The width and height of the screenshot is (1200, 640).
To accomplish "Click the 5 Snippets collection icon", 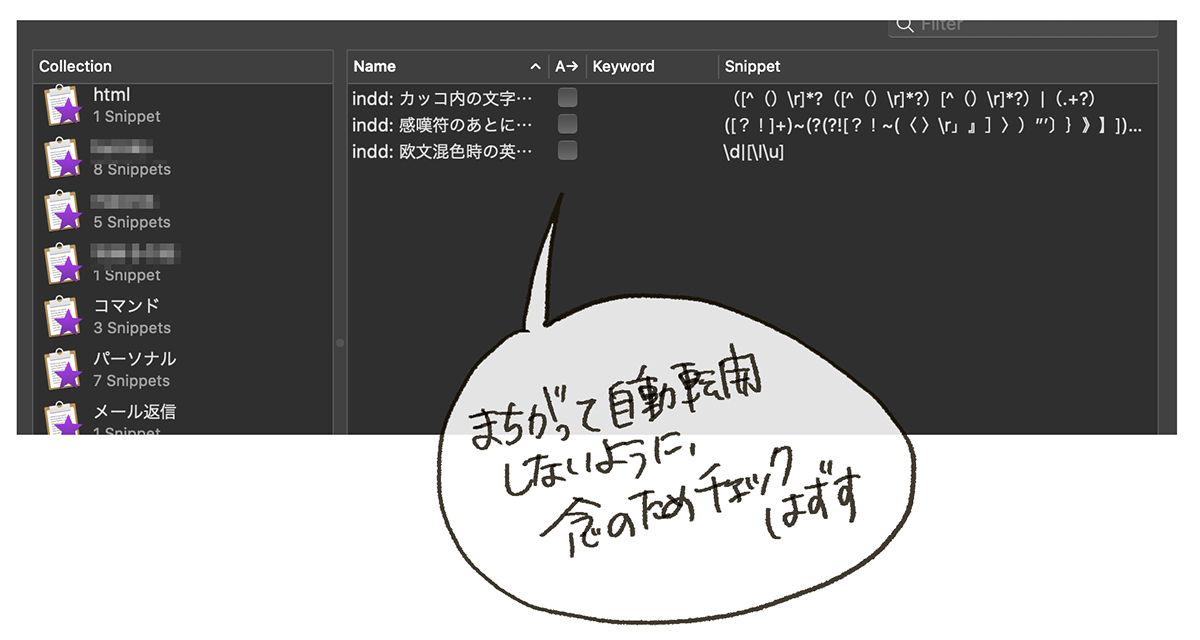I will tap(62, 211).
